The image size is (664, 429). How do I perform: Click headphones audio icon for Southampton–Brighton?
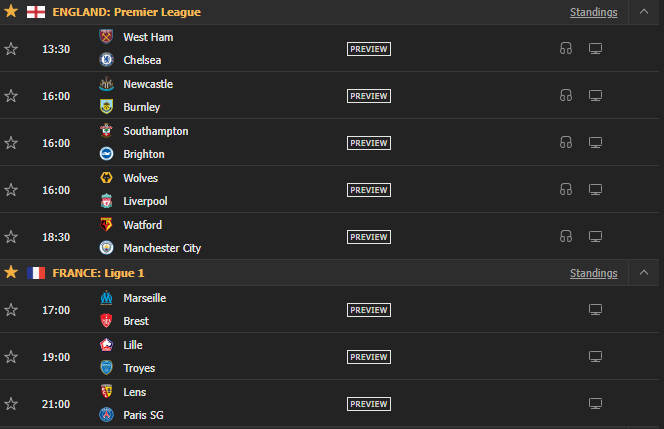tap(566, 143)
